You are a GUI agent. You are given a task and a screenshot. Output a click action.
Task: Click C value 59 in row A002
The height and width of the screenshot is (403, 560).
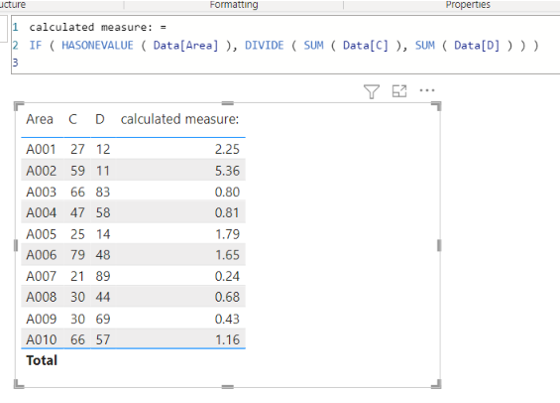tap(78, 171)
